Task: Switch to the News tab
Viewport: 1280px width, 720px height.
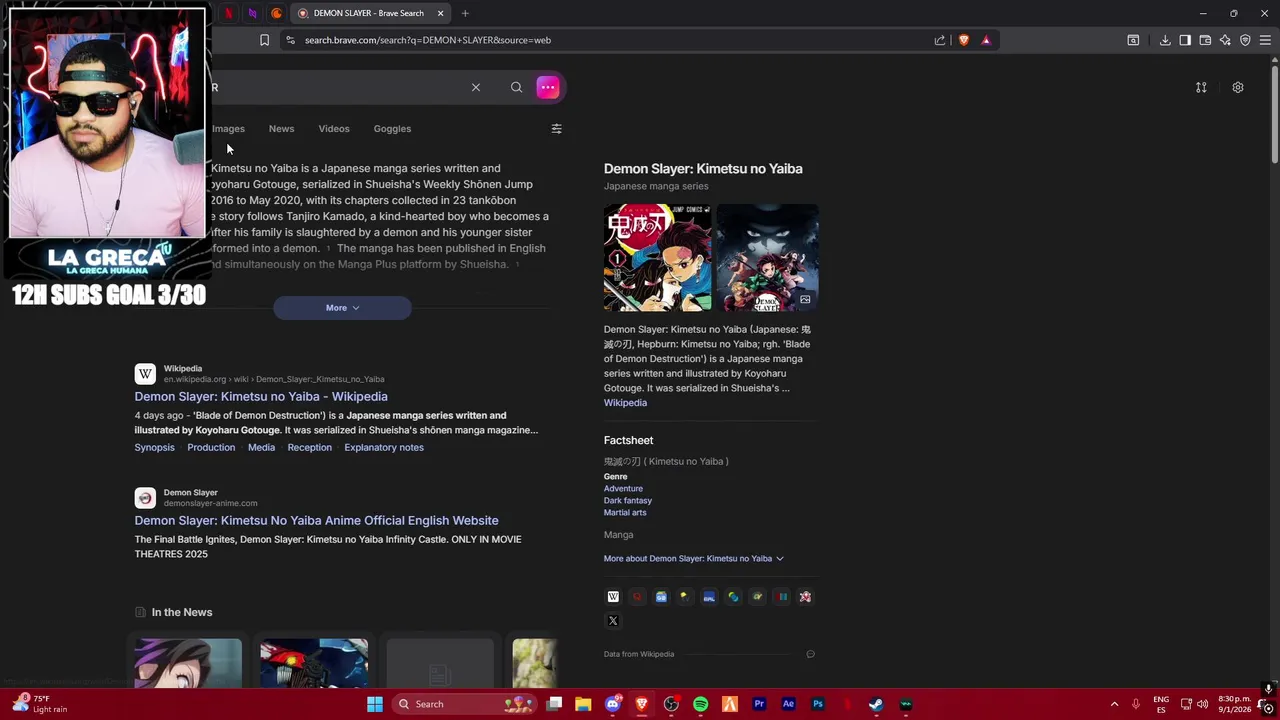Action: pyautogui.click(x=281, y=128)
